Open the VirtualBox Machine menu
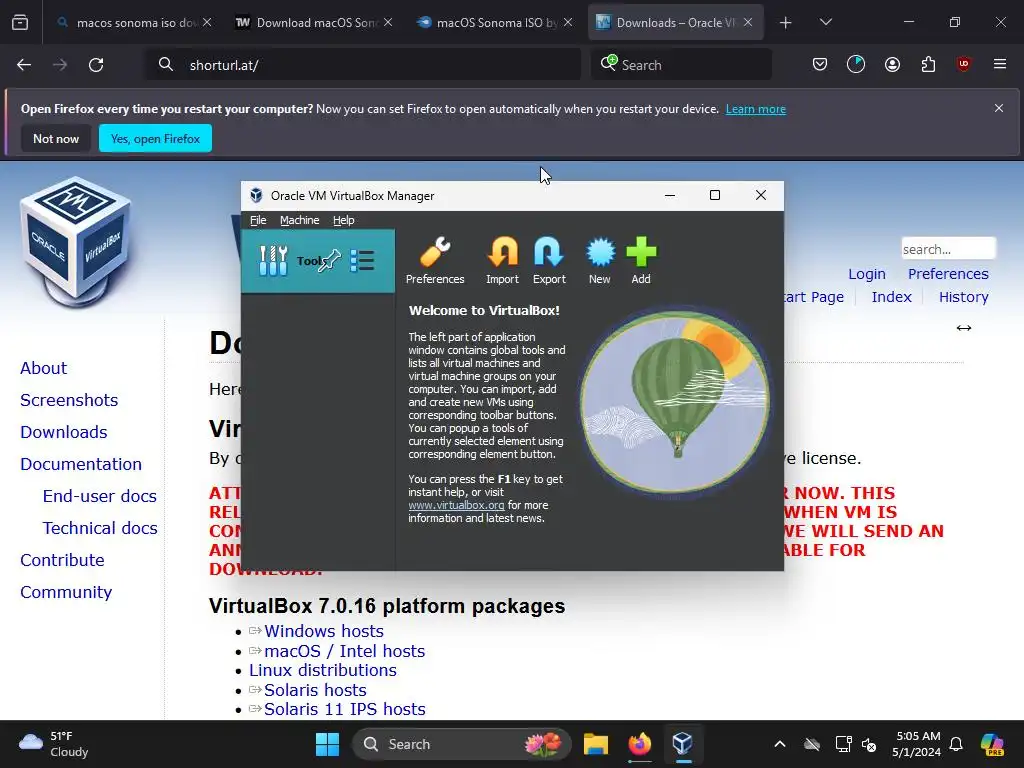This screenshot has height=768, width=1024. 300,220
